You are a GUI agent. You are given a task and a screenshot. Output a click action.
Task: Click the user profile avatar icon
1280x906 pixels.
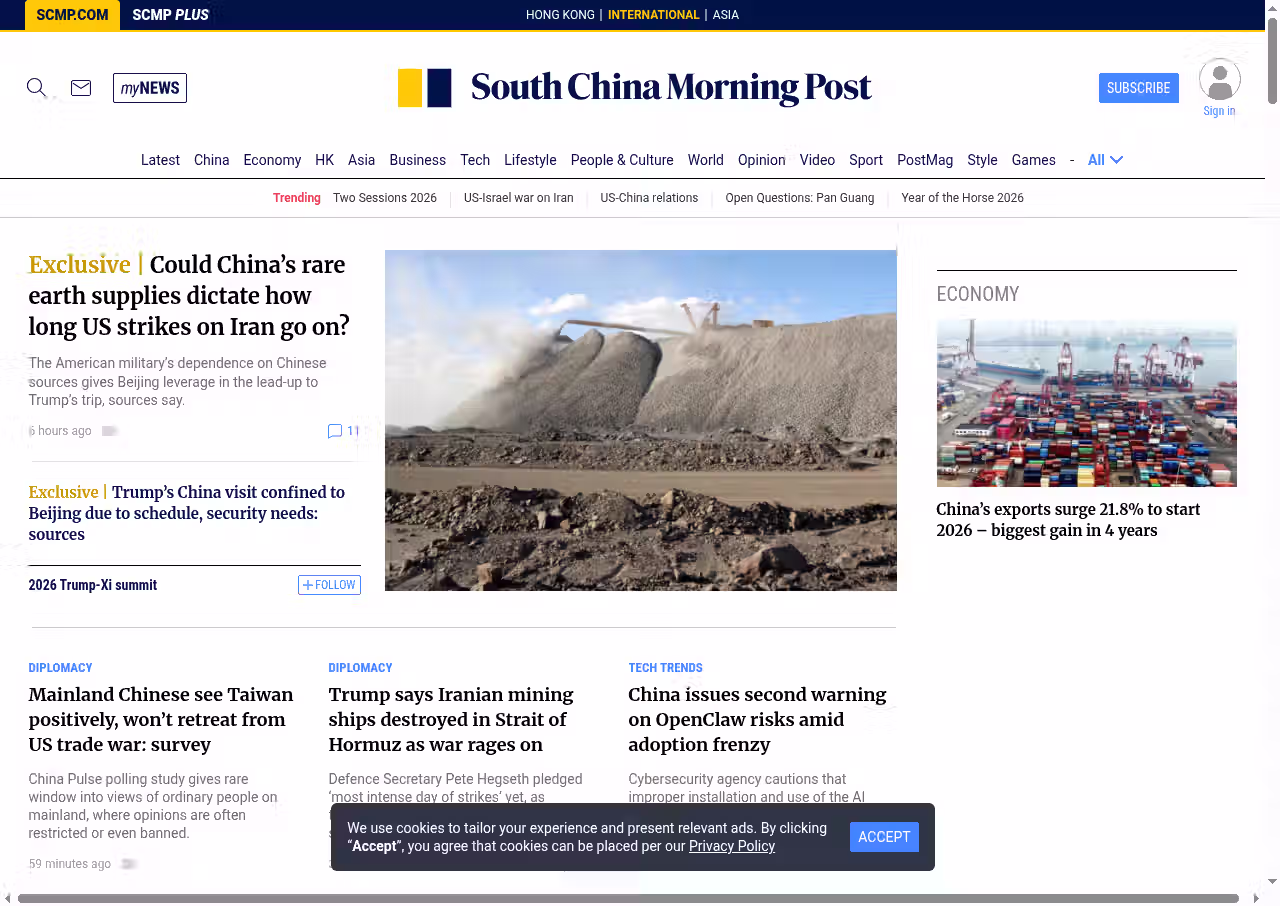(x=1219, y=80)
